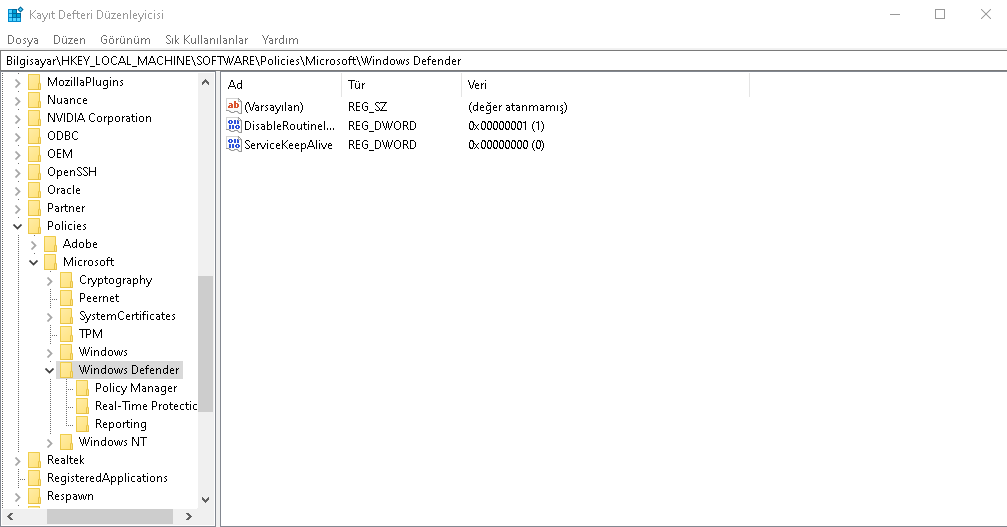1007x527 pixels.
Task: Click REG_SZ type of the Varsayılan row
Action: 367,107
